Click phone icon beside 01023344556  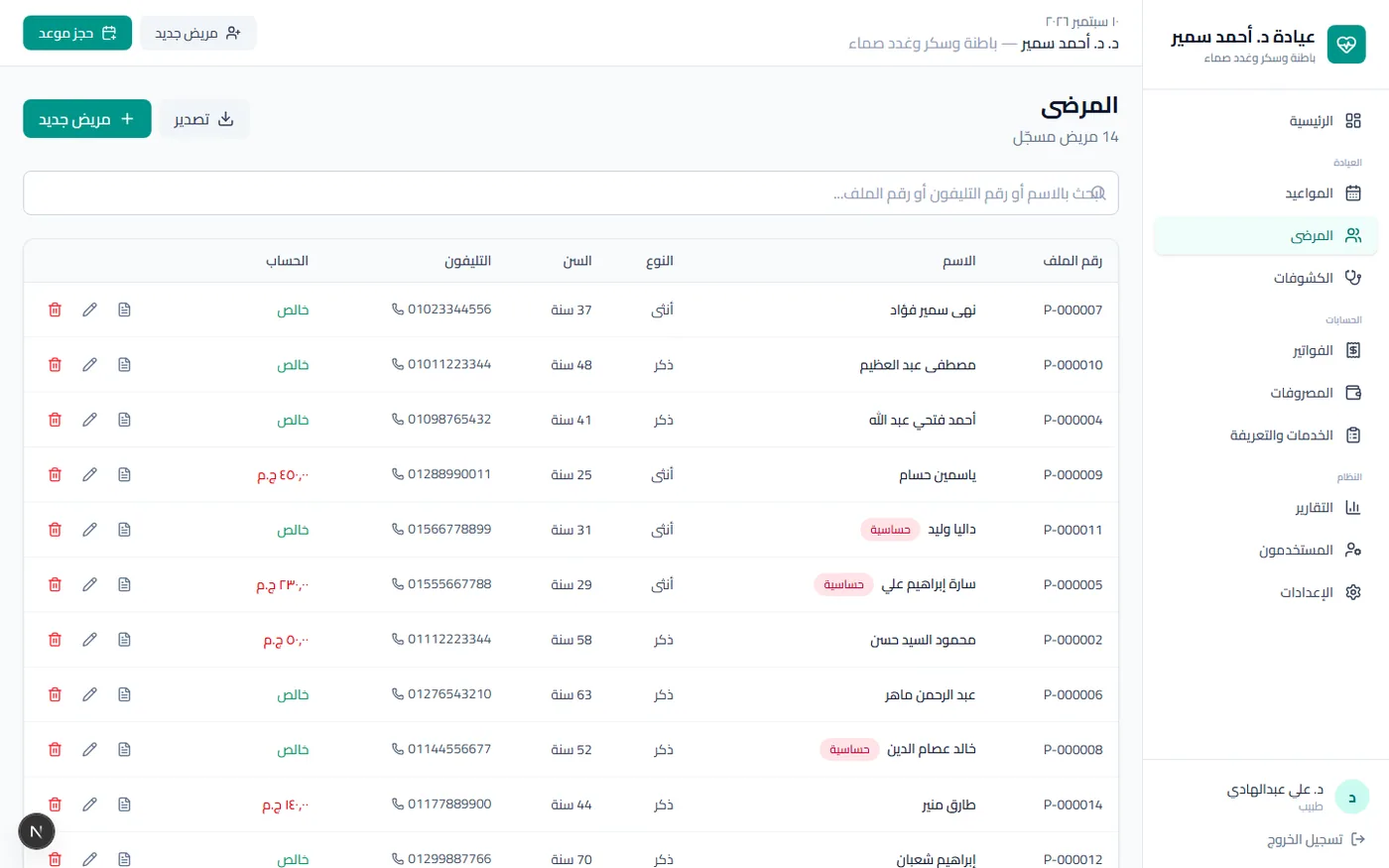398,310
